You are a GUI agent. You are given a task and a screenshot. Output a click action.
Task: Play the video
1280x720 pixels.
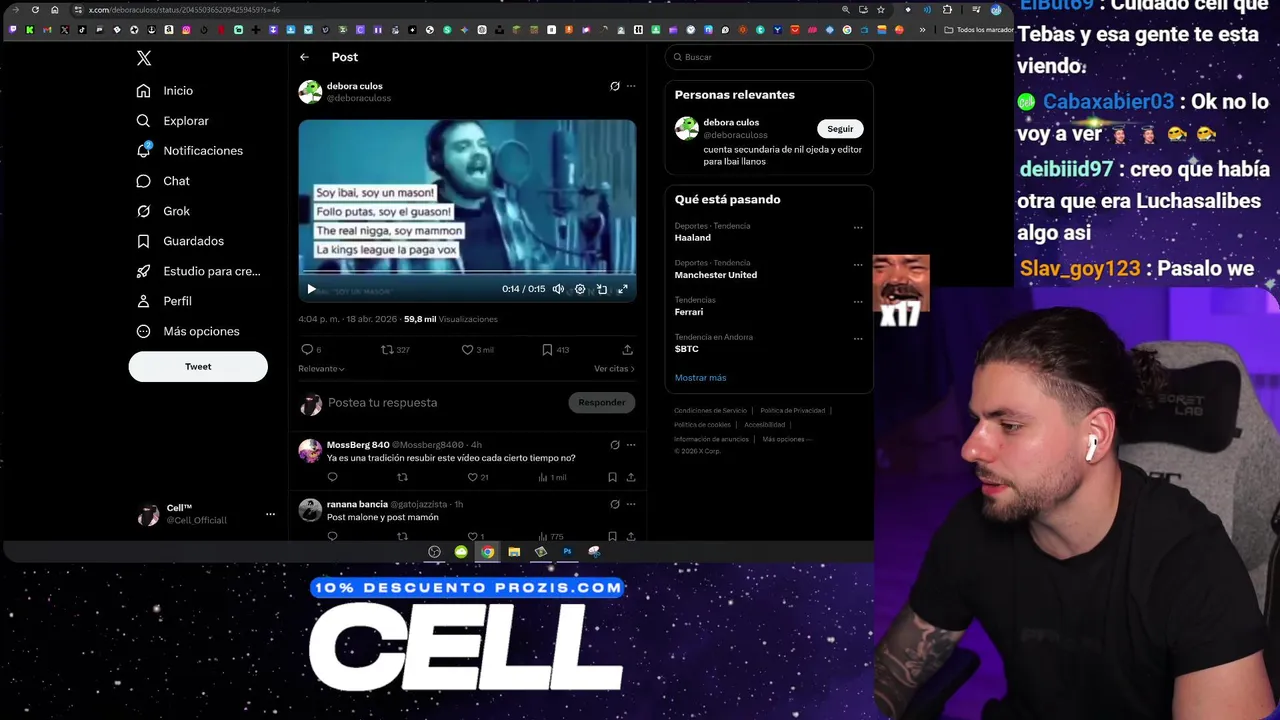pos(311,289)
